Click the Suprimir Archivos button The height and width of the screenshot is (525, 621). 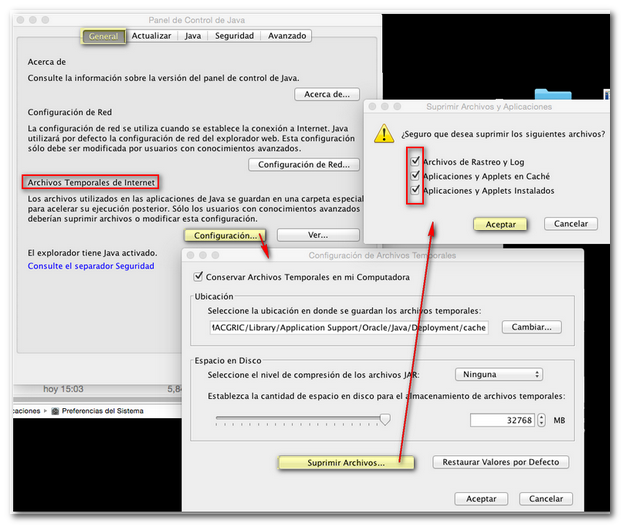coord(346,462)
